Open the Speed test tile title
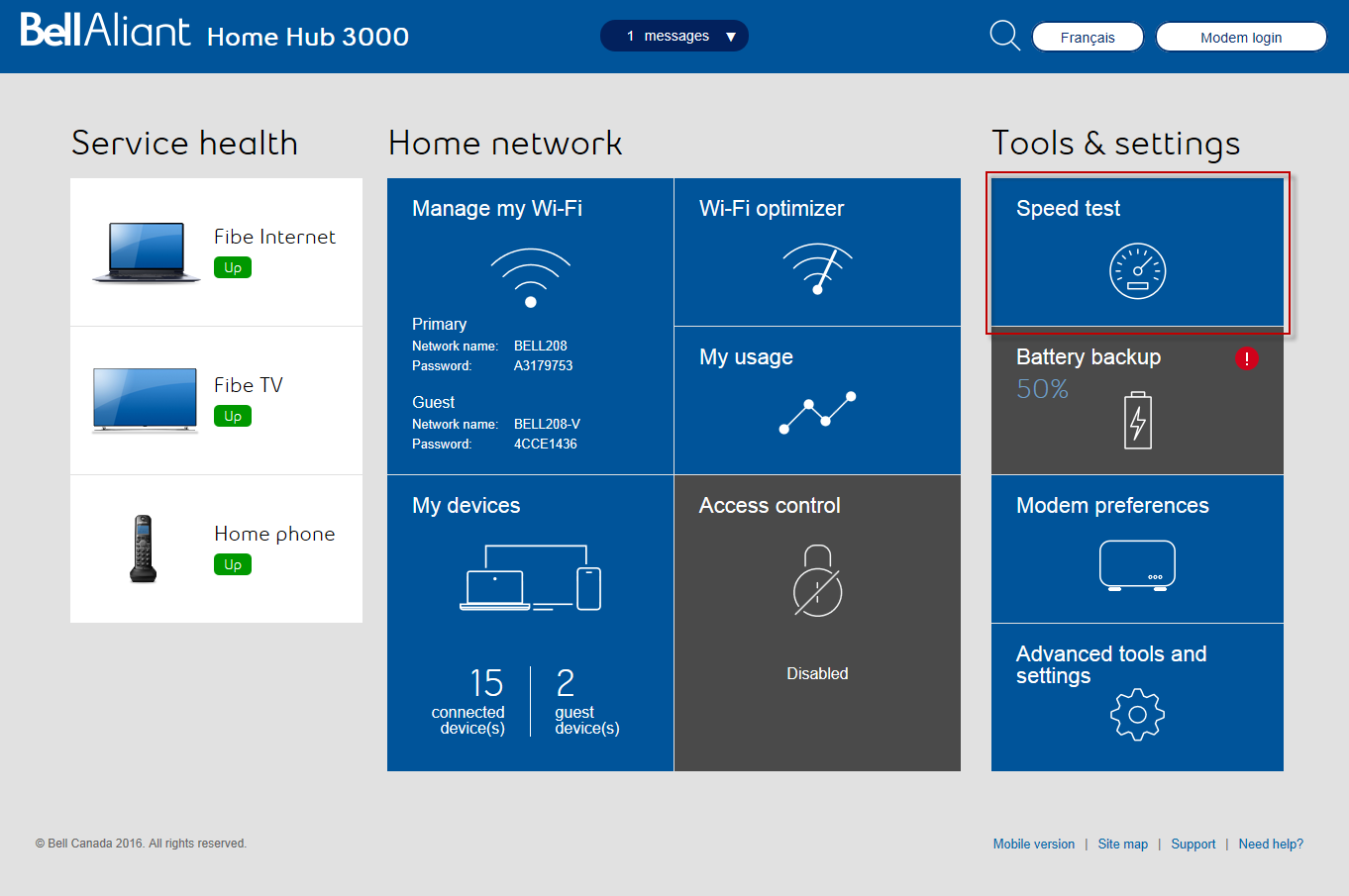Image resolution: width=1349 pixels, height=896 pixels. [1068, 209]
